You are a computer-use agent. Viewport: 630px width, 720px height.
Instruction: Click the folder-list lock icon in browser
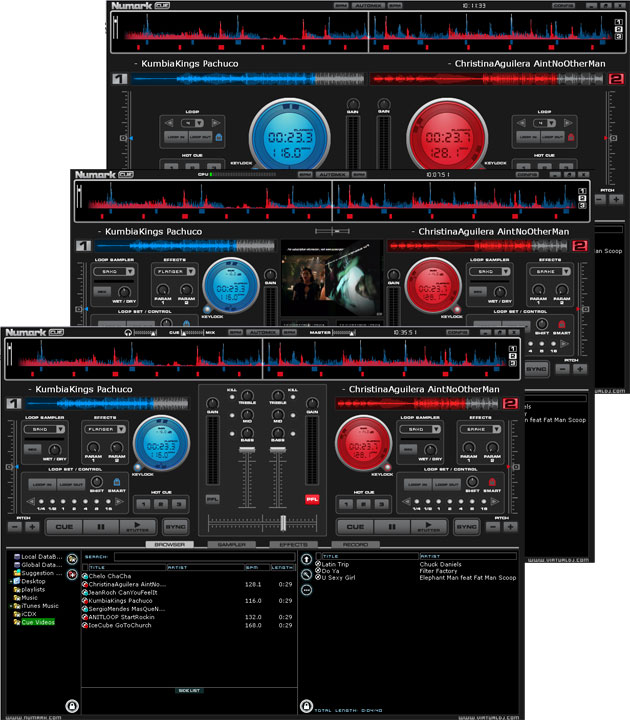tap(72, 706)
